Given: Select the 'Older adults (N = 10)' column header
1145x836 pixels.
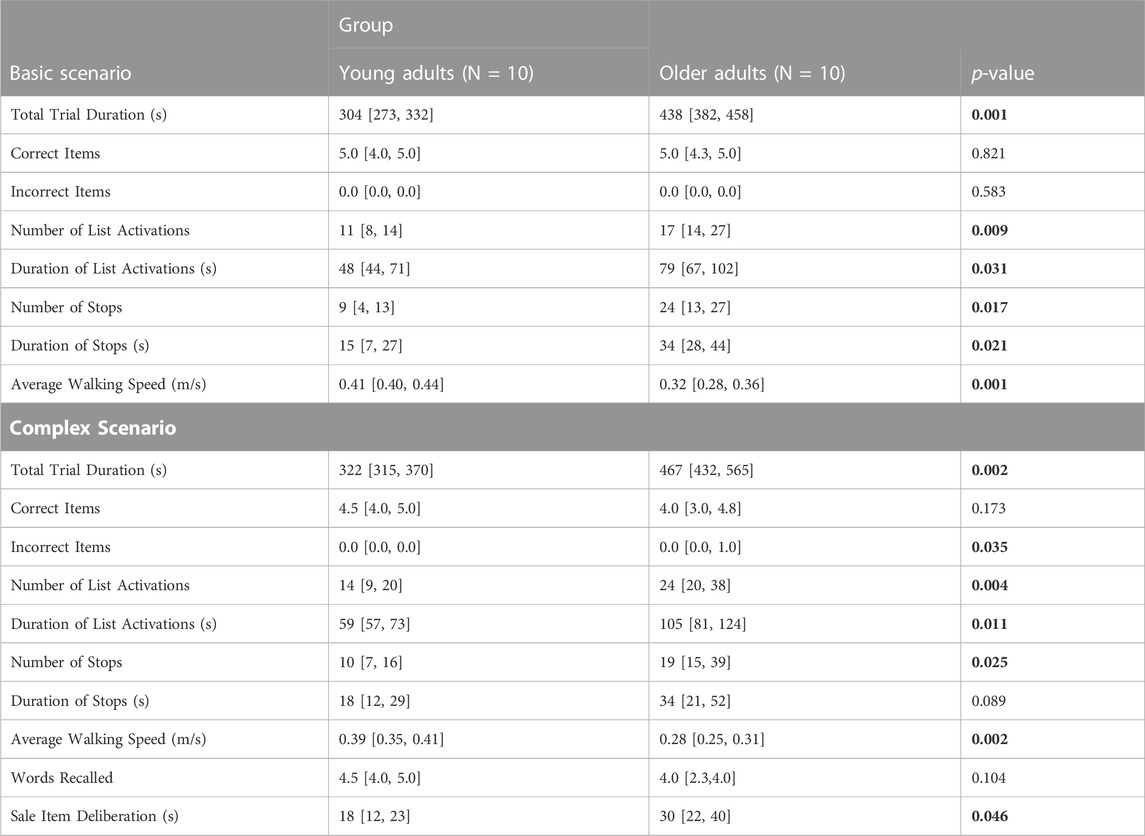Looking at the screenshot, I should 752,73.
